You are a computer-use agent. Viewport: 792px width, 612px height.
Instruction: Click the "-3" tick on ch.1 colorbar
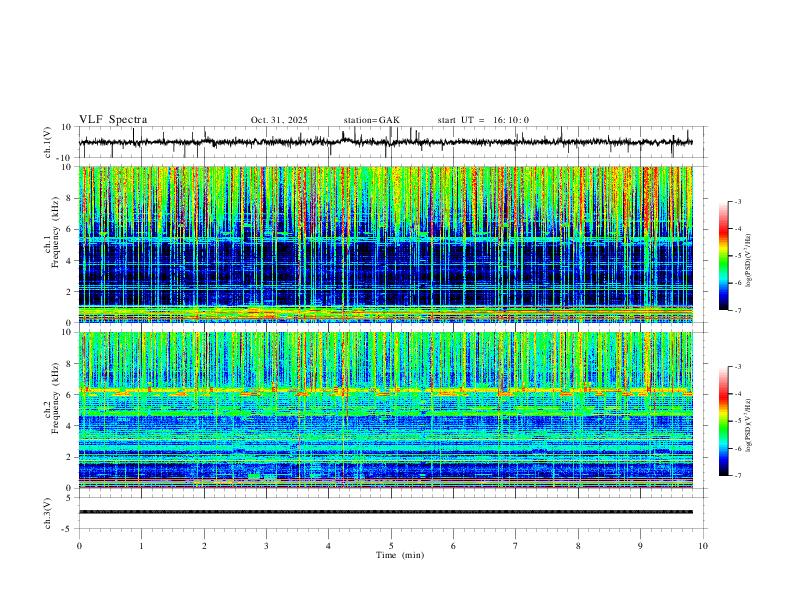737,201
